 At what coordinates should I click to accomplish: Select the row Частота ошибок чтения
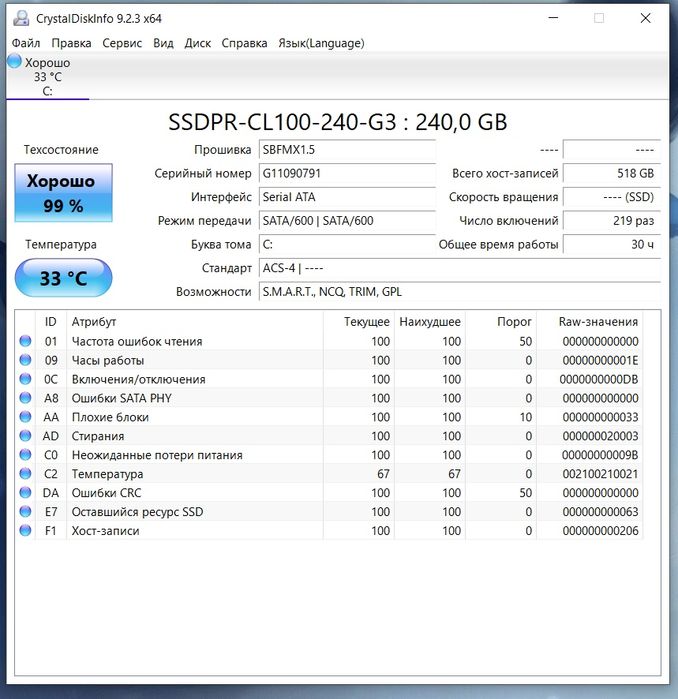(329, 341)
